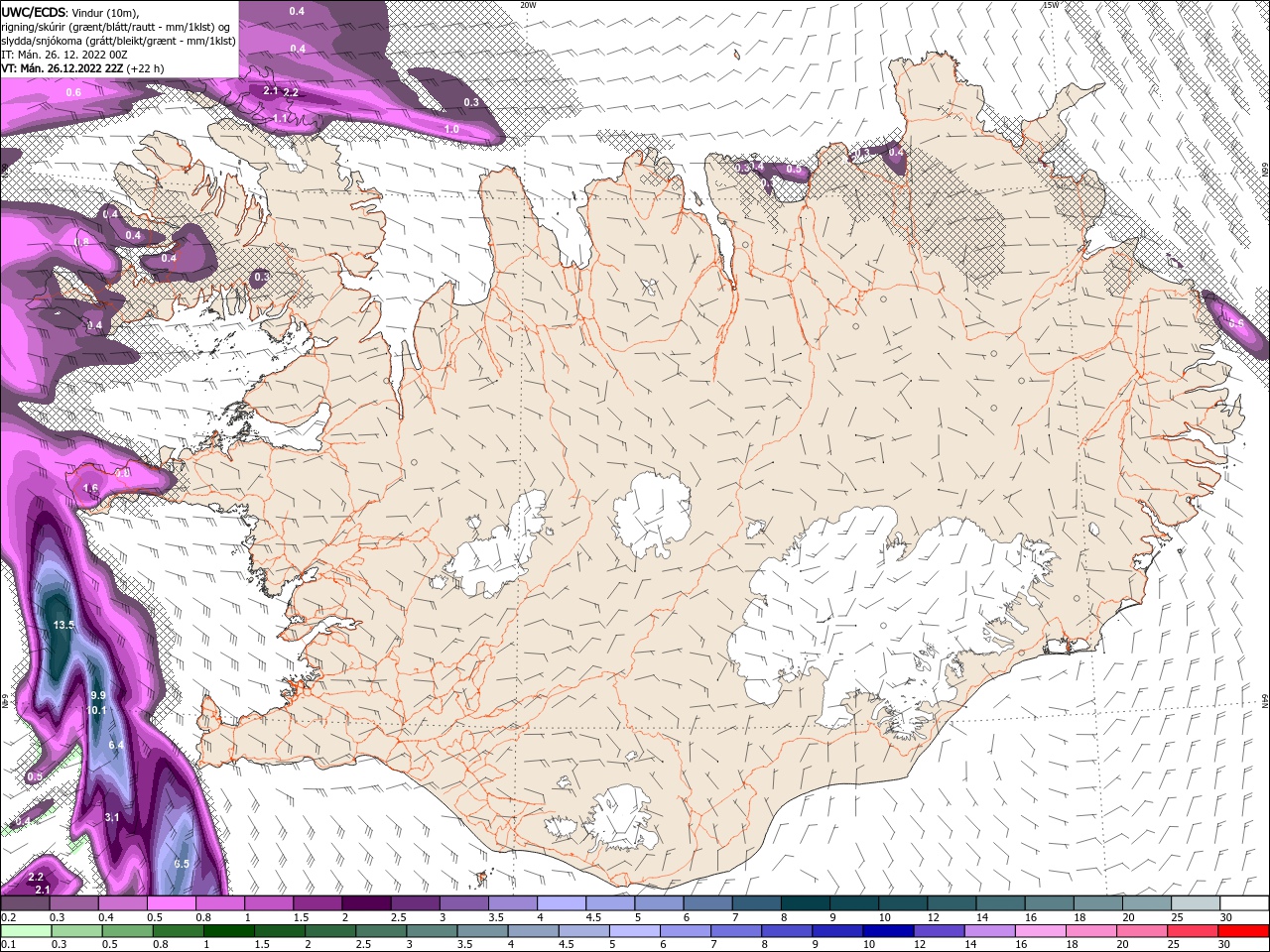Click the 0.1 label in the lower legend

tap(9, 944)
